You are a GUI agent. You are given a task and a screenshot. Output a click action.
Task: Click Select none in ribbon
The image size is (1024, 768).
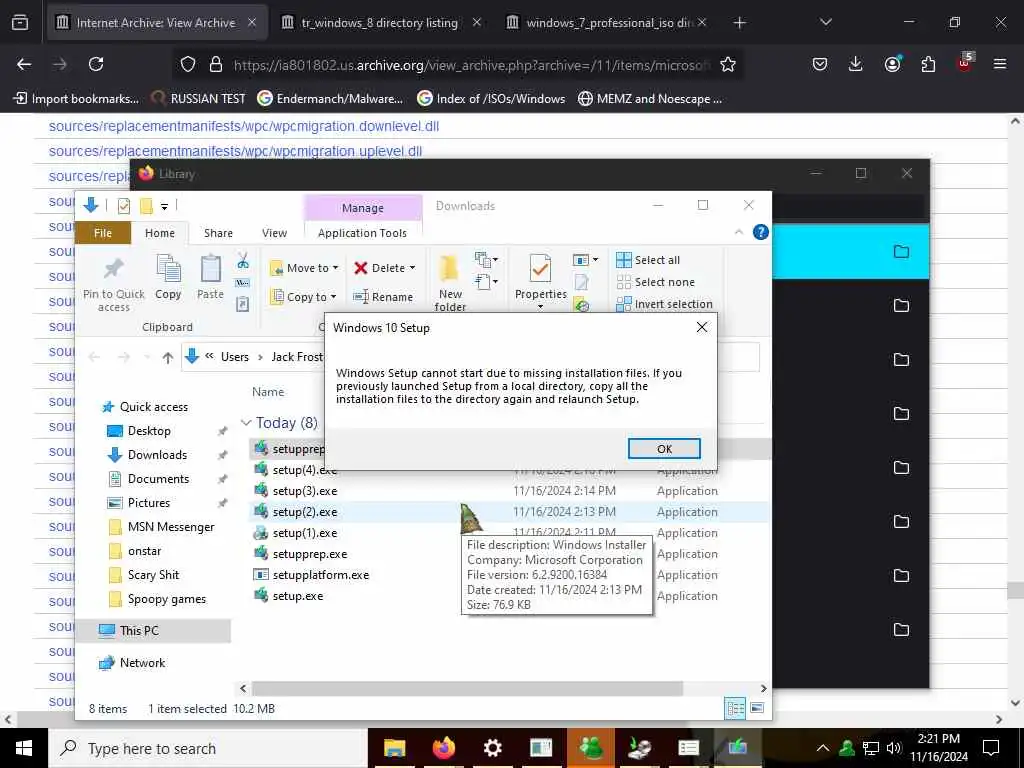pyautogui.click(x=656, y=282)
